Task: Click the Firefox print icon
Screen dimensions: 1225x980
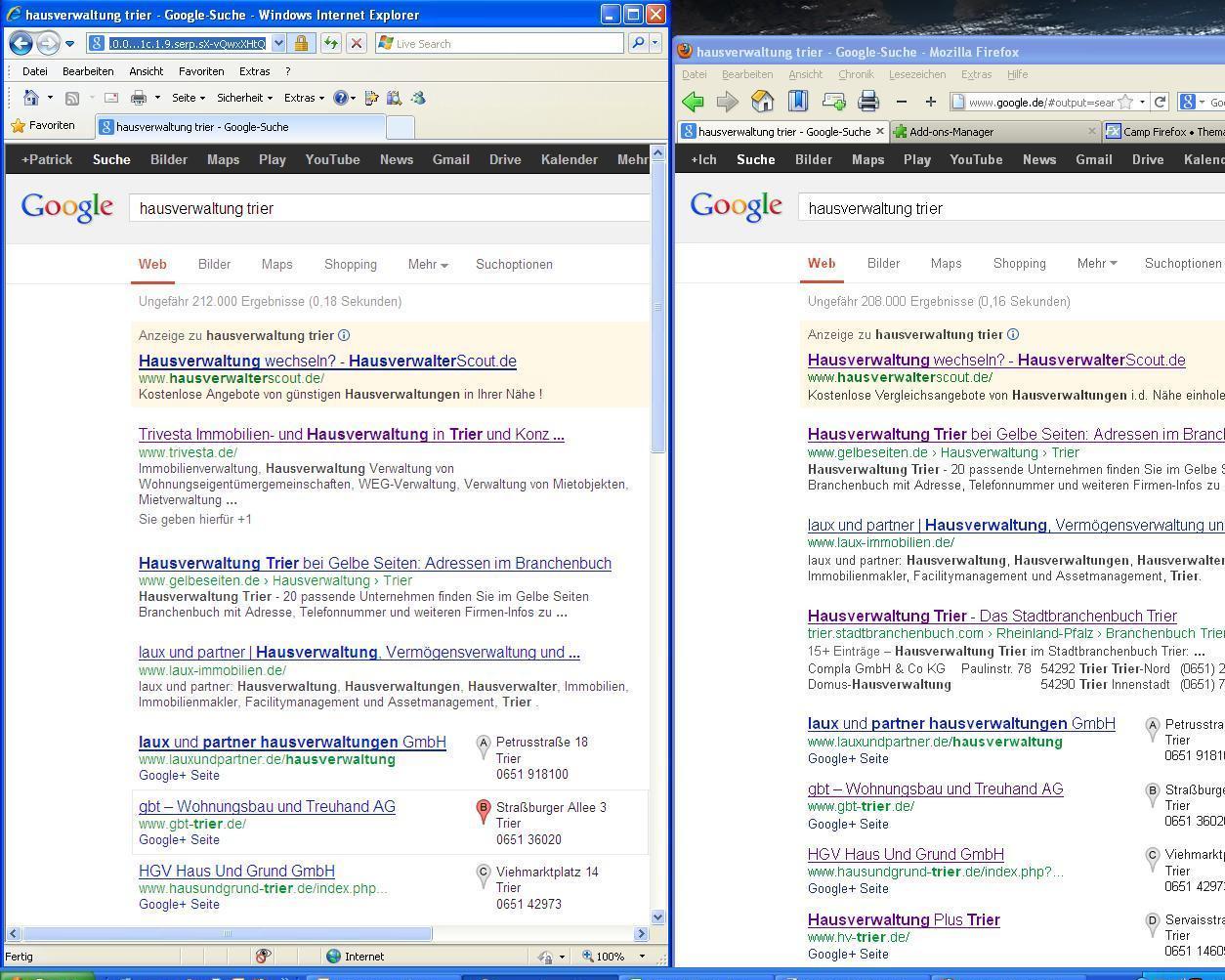Action: [x=867, y=102]
